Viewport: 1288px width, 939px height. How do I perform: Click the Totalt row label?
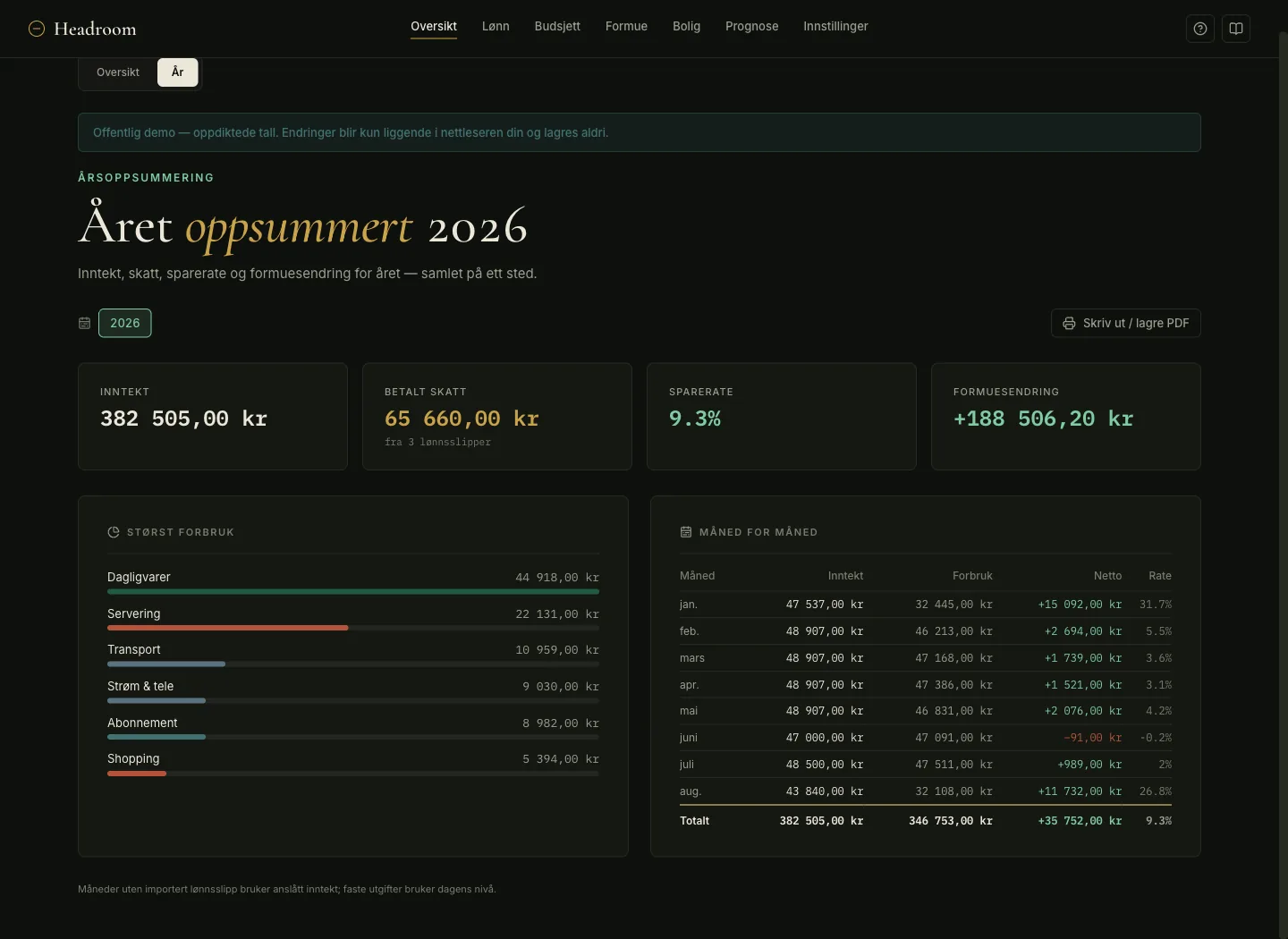(695, 821)
